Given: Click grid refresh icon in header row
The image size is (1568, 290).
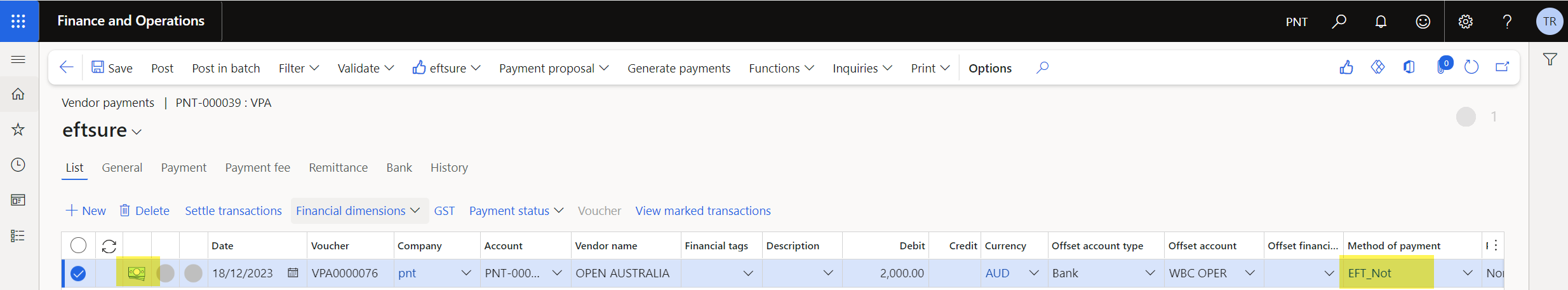Looking at the screenshot, I should [x=109, y=246].
